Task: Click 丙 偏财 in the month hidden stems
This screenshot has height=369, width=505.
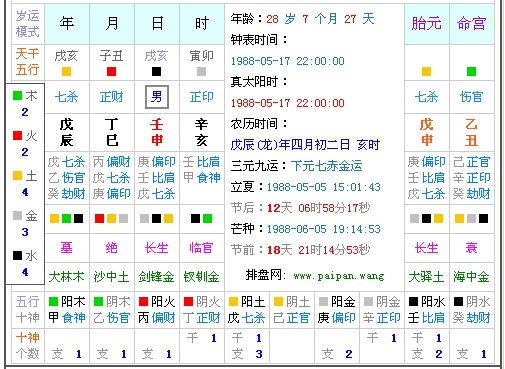Action: tap(112, 162)
